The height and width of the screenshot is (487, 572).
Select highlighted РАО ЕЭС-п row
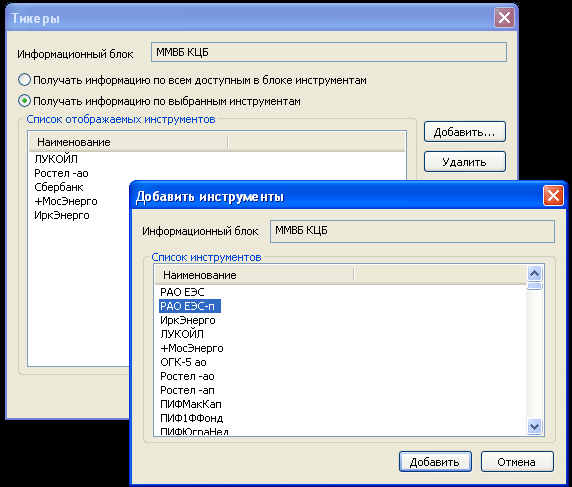pos(190,306)
